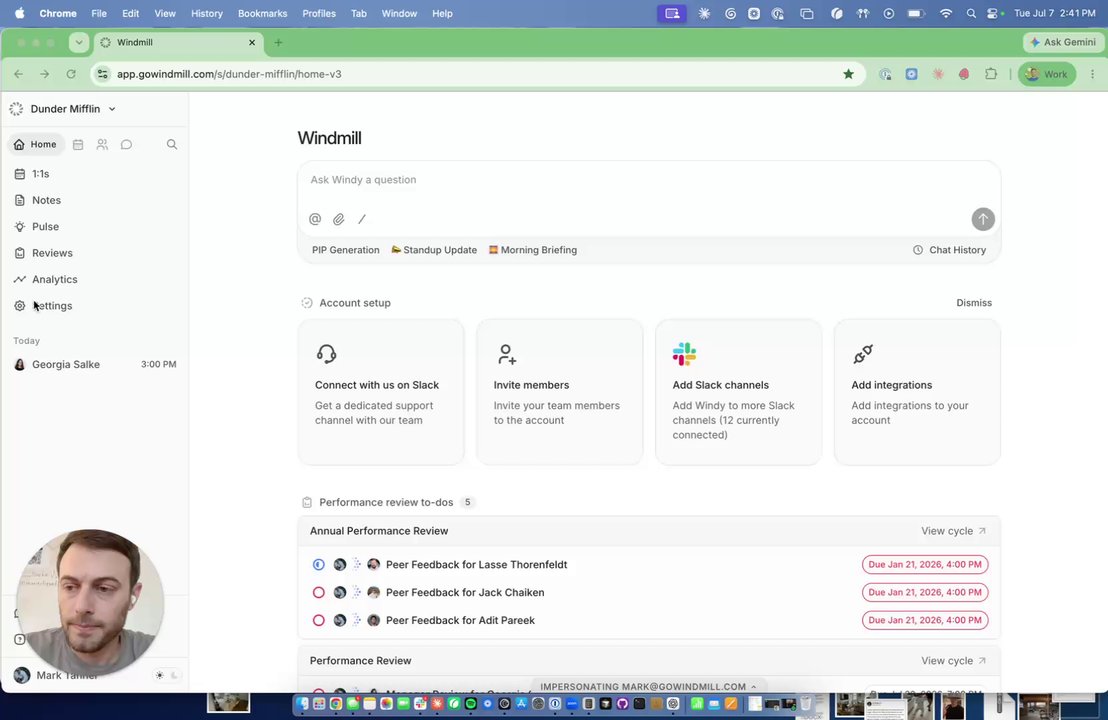Screen dimensions: 1108x720
Task: Open Peer Feedback for Lasse Thorenfeldt
Action: pyautogui.click(x=476, y=565)
